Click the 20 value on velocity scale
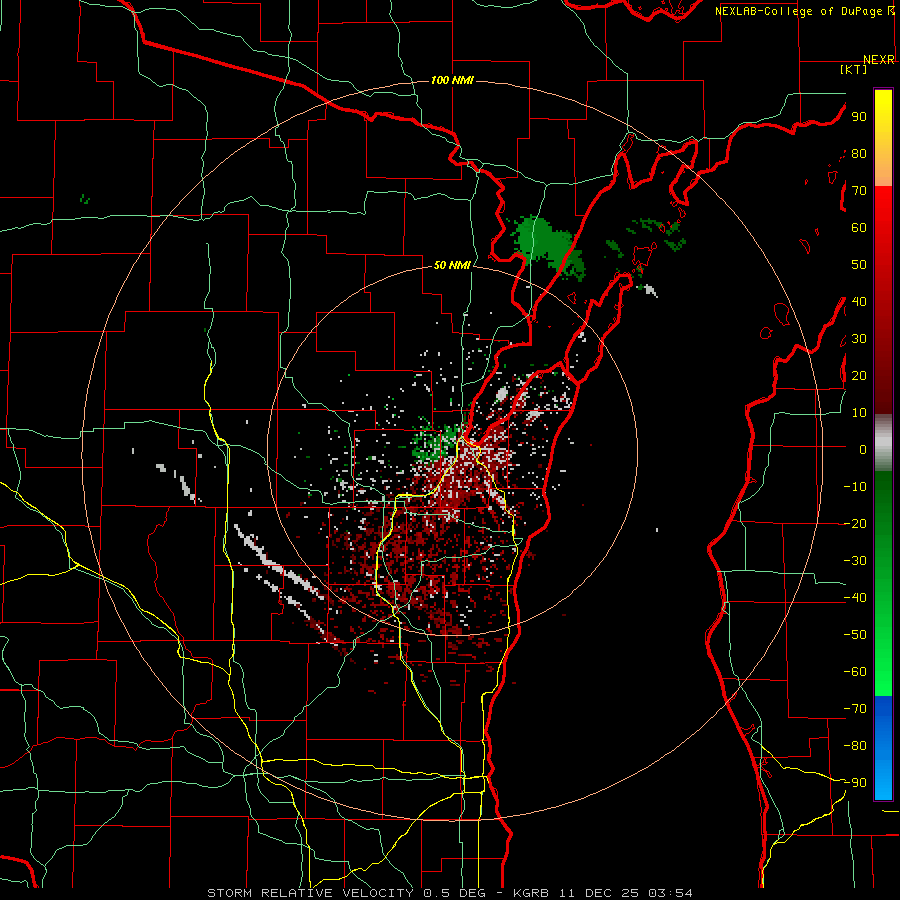 [859, 375]
